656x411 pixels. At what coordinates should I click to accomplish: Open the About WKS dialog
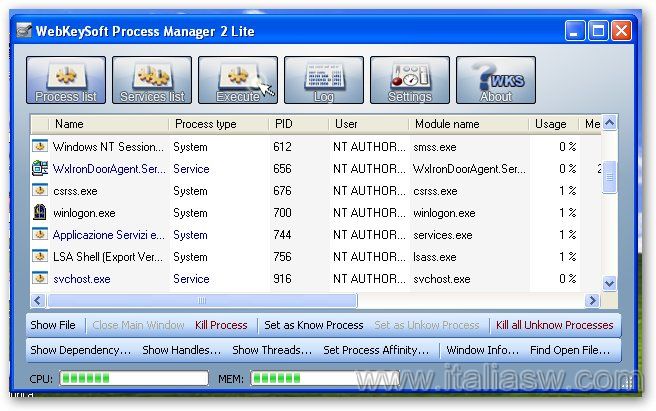(x=496, y=80)
